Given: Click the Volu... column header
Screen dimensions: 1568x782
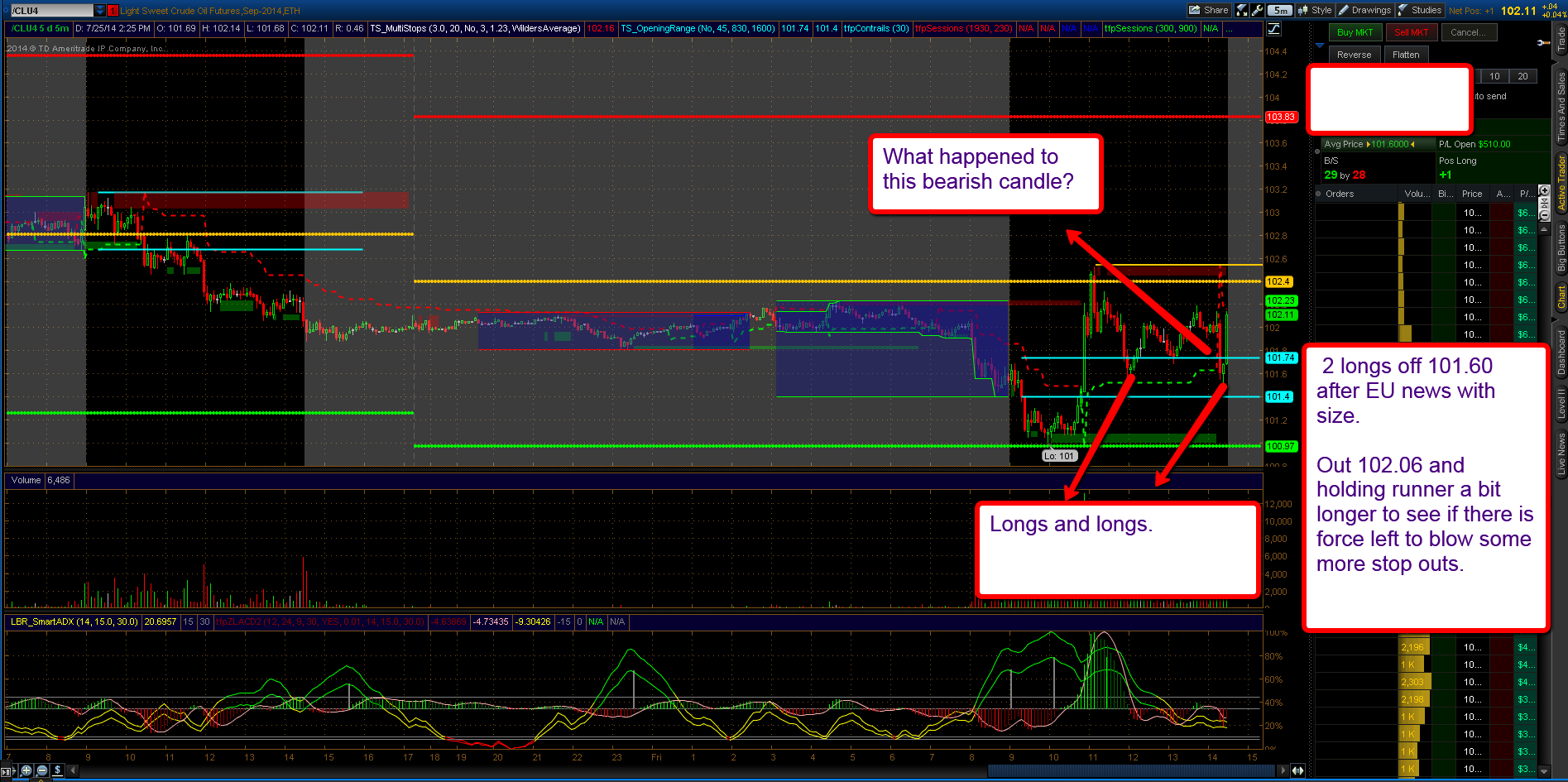Looking at the screenshot, I should pos(1416,194).
